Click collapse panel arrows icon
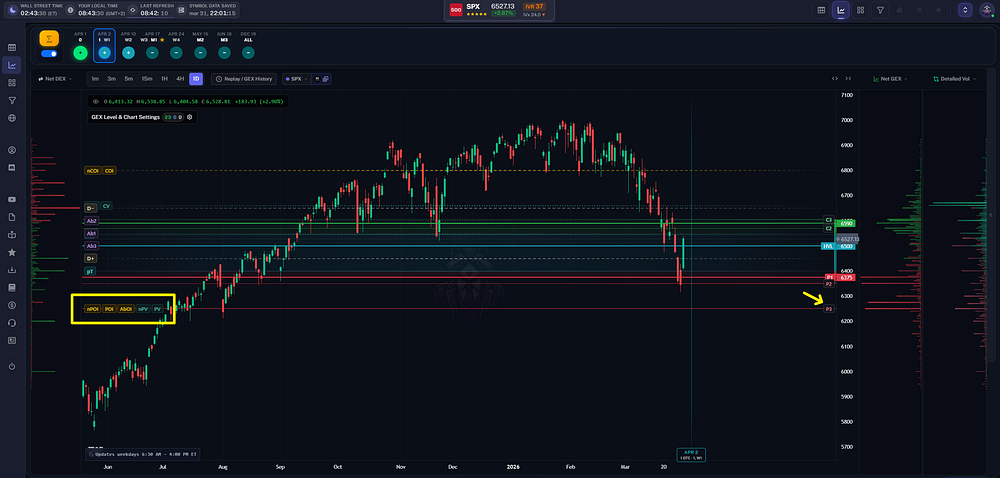This screenshot has height=478, width=1000. 848,79
